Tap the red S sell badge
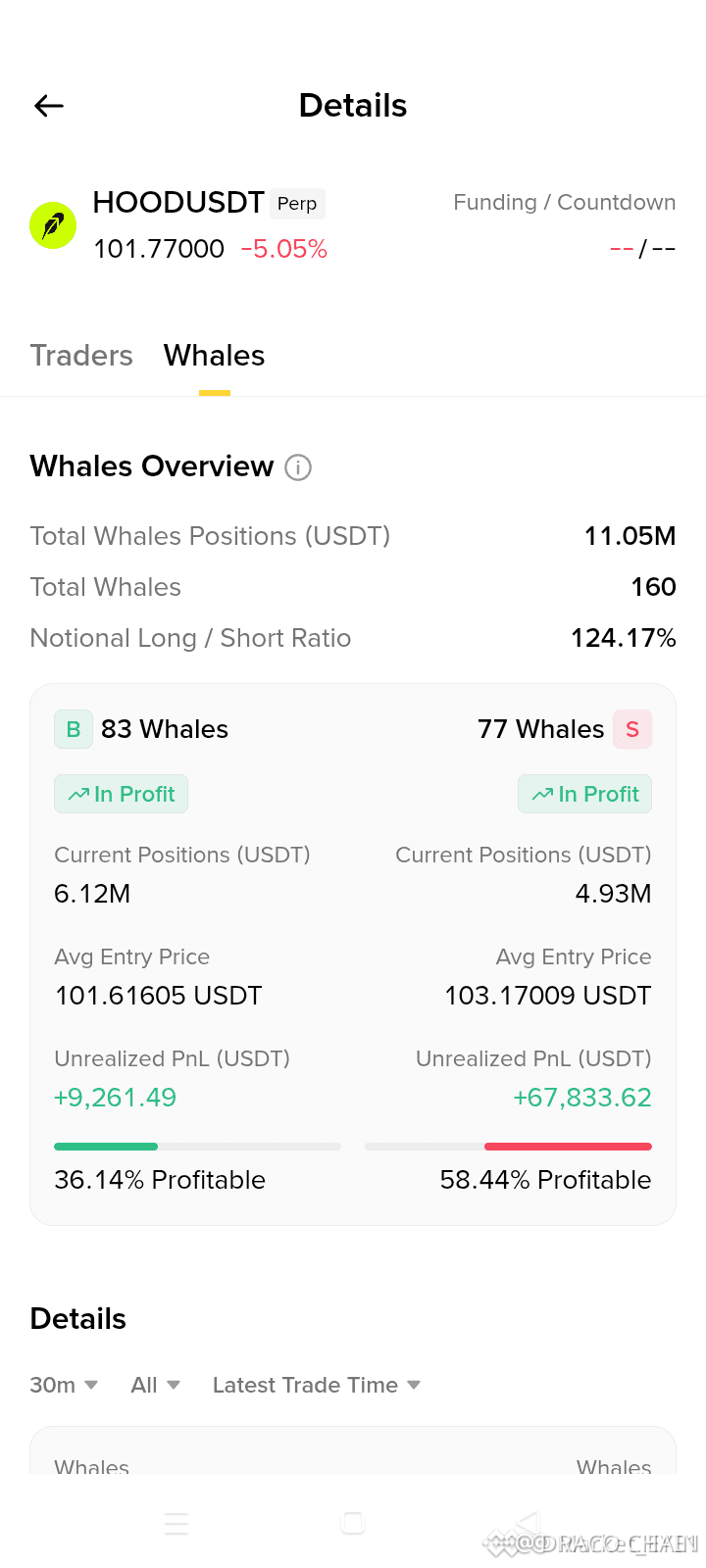706x1568 pixels. (x=632, y=729)
